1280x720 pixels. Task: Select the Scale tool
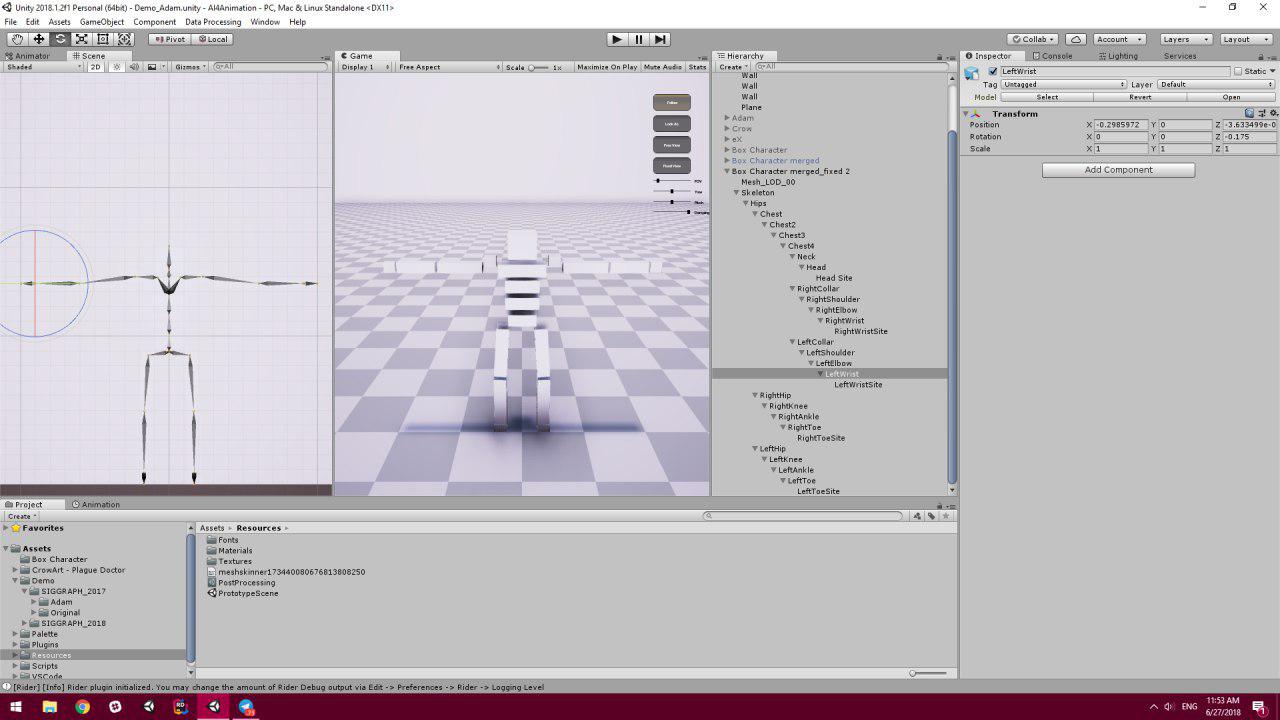pos(83,39)
